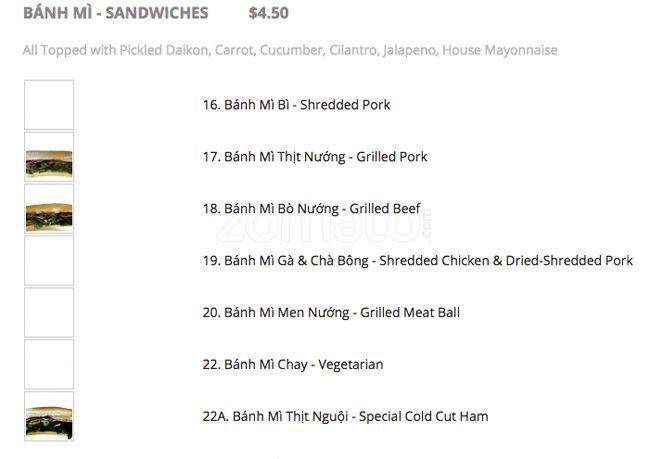Select 20. Bánh Mì Men Nướng - Grilled Meat Ball
Screen dimensions: 650x459
(330, 313)
